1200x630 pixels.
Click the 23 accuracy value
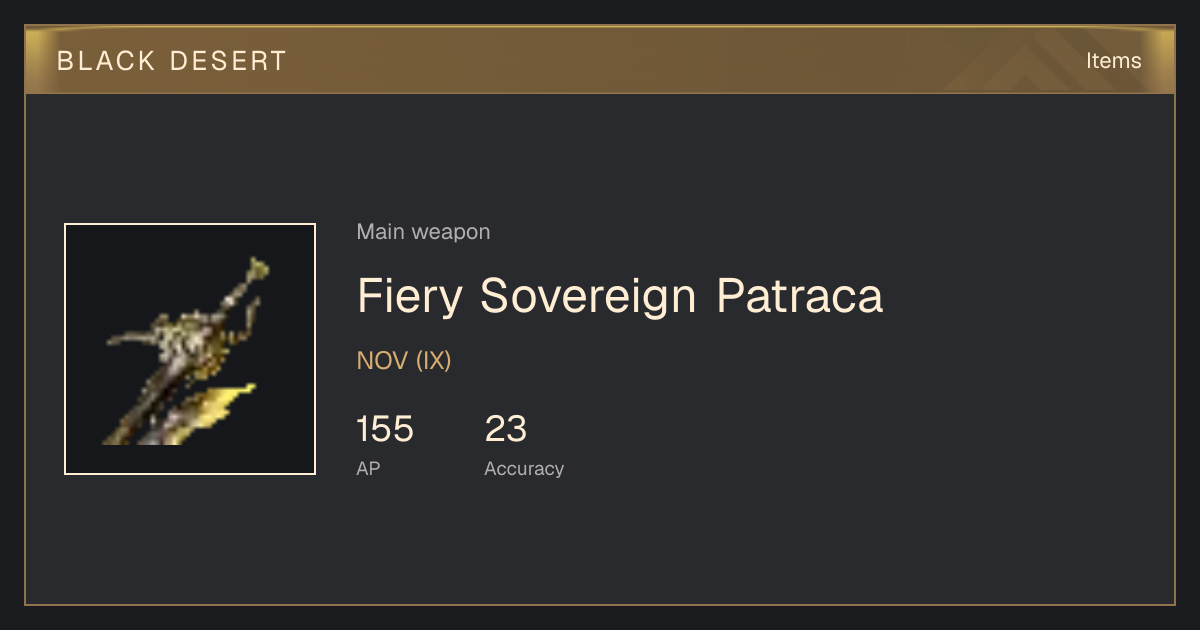pos(506,429)
